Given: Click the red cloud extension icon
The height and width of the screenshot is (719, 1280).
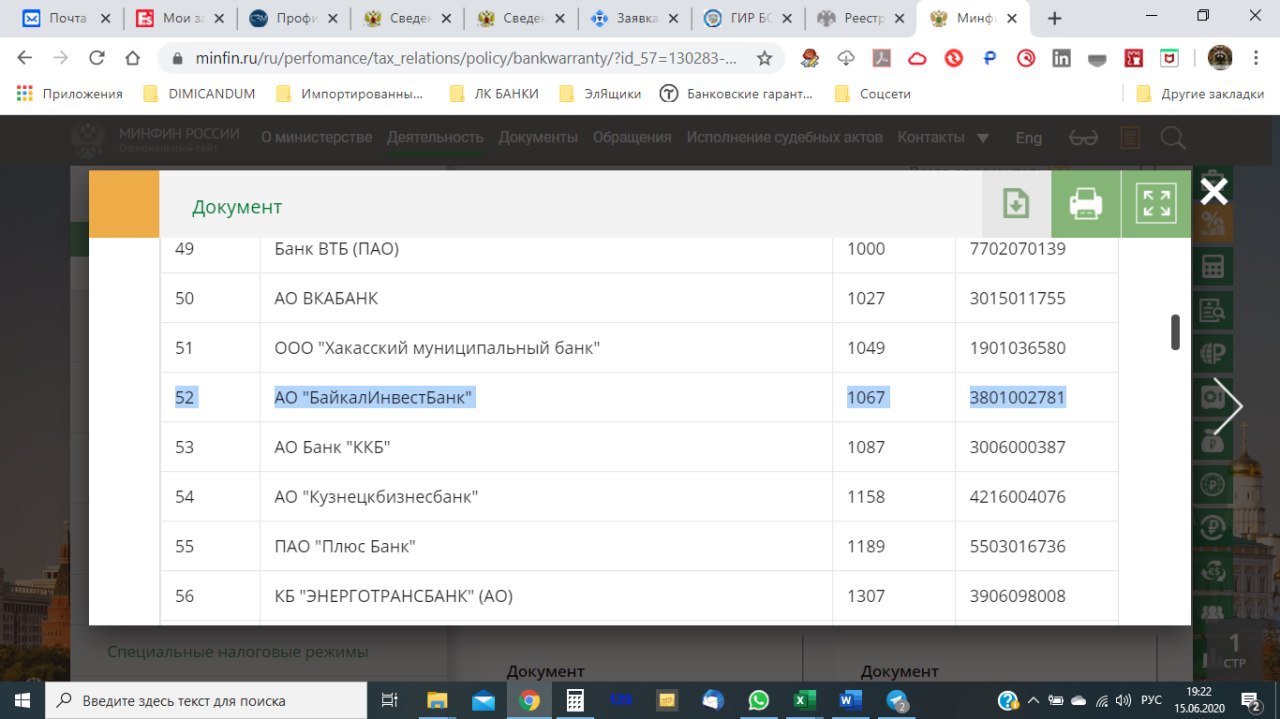Looking at the screenshot, I should [917, 58].
